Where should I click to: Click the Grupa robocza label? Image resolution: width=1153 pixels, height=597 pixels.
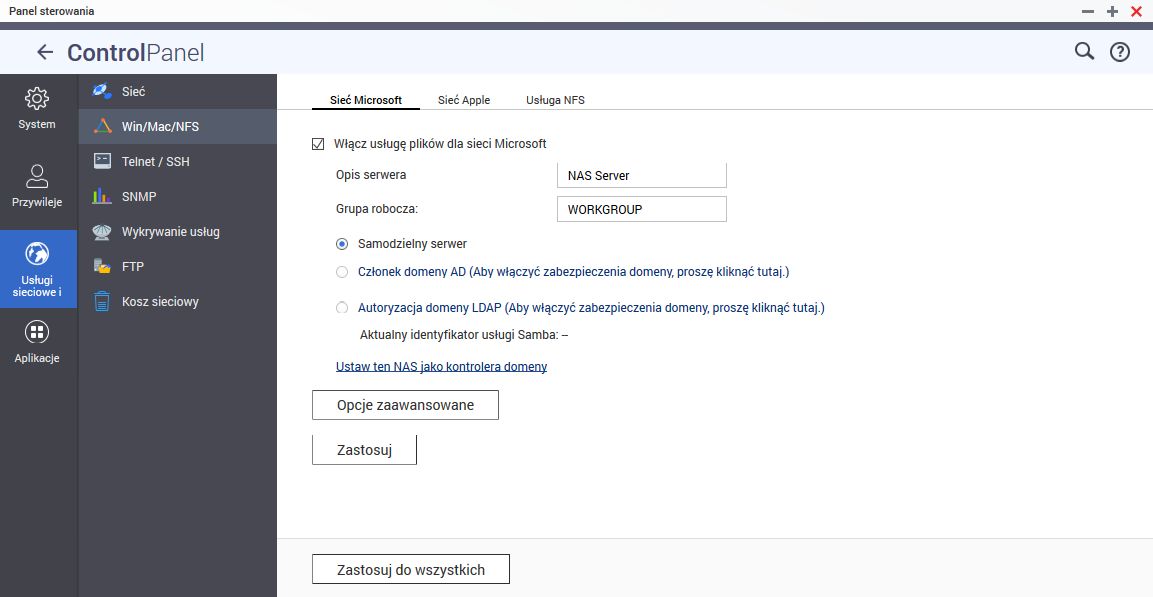coord(376,209)
